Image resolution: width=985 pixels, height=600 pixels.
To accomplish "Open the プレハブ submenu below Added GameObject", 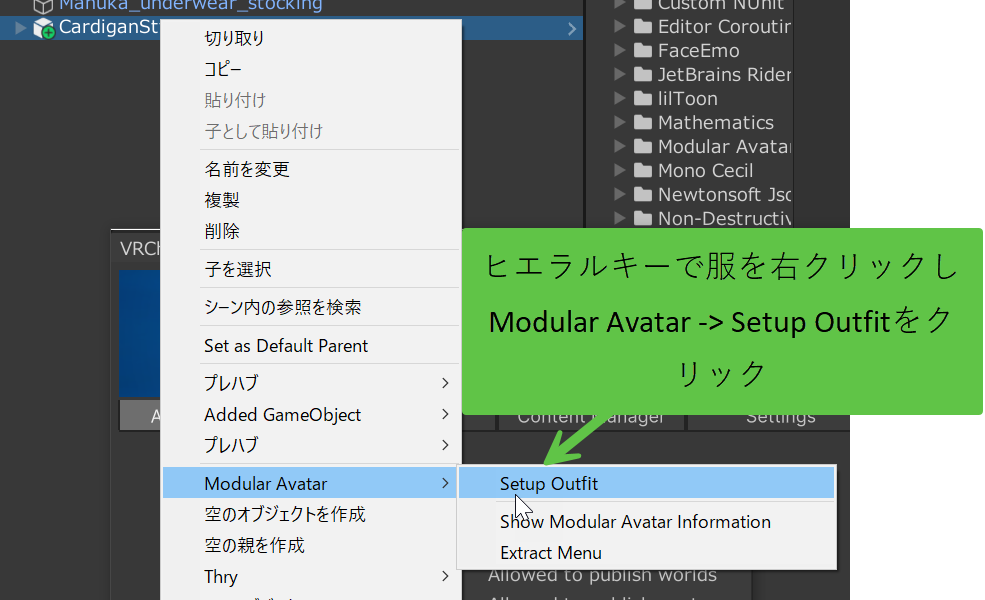I will tap(312, 445).
